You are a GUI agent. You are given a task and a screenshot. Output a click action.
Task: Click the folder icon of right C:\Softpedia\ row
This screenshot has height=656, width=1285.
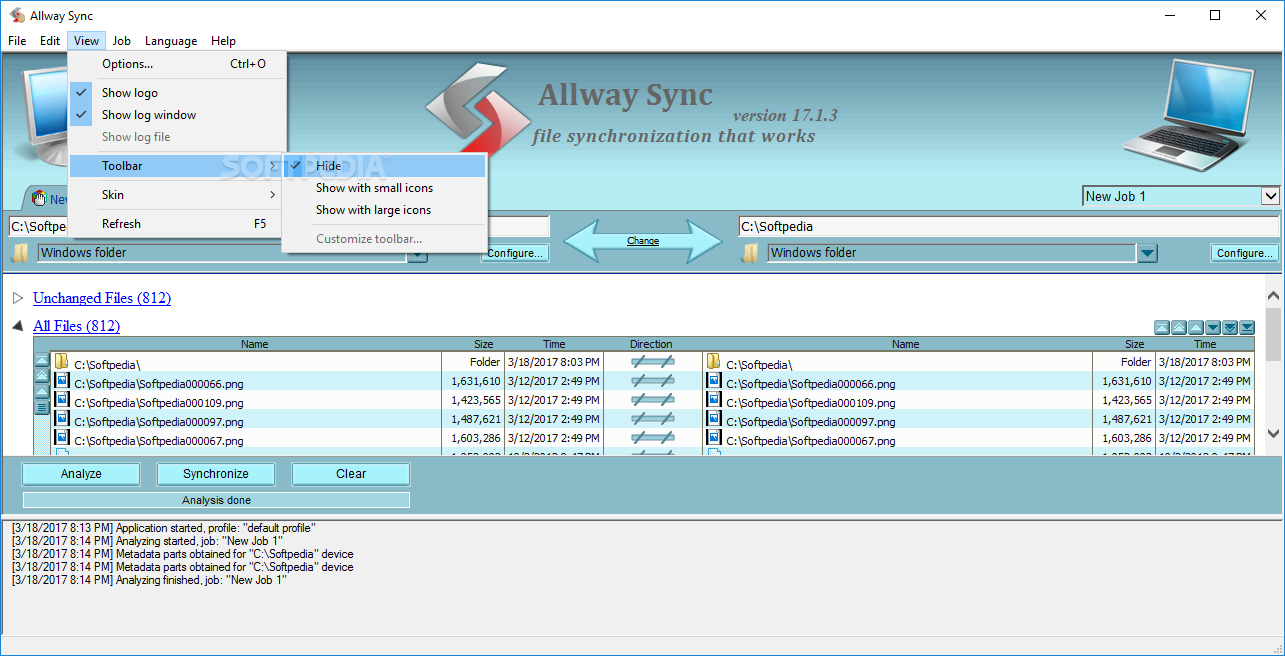click(x=714, y=361)
